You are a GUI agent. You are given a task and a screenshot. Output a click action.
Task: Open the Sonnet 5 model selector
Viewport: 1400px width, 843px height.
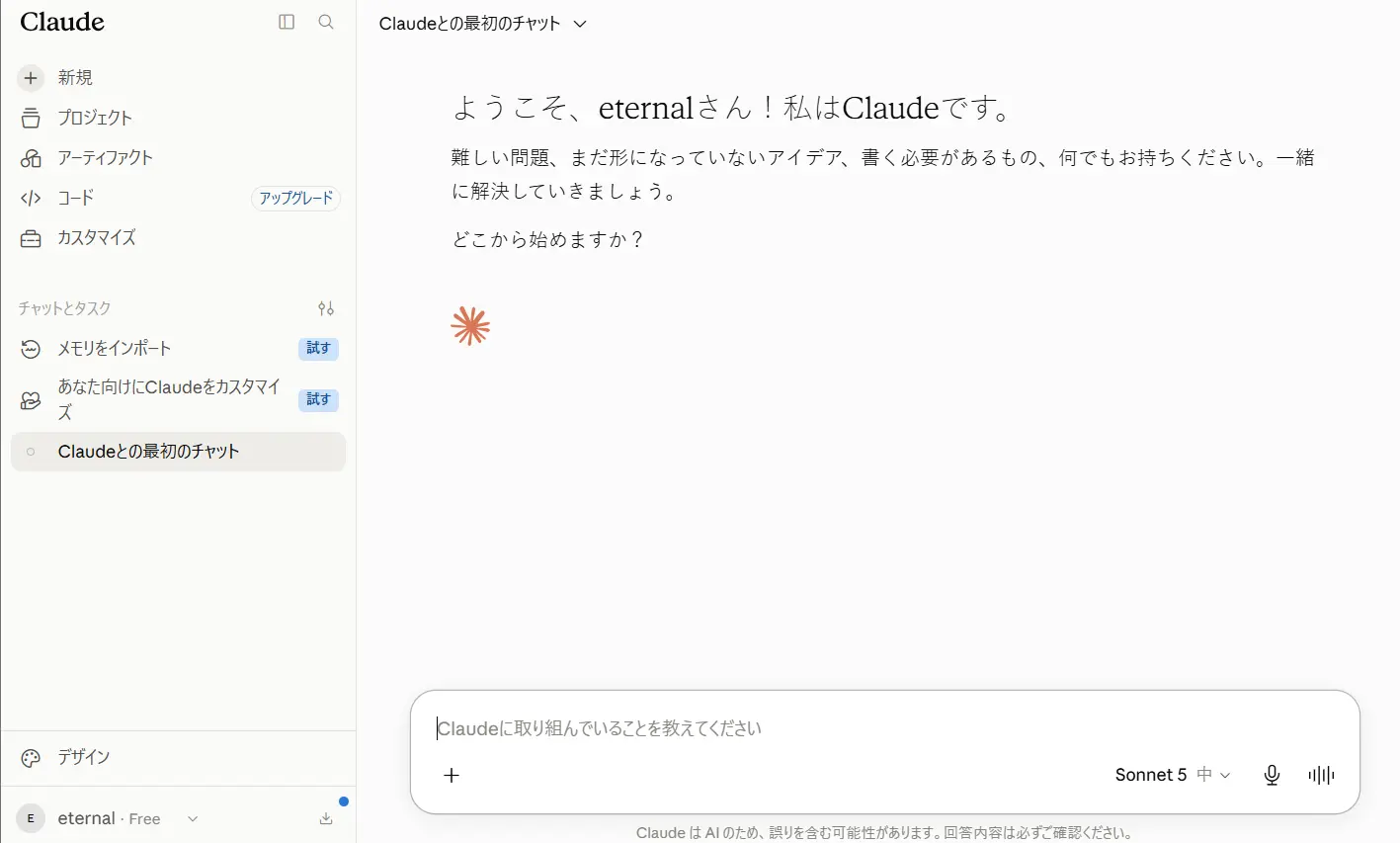(x=1173, y=775)
